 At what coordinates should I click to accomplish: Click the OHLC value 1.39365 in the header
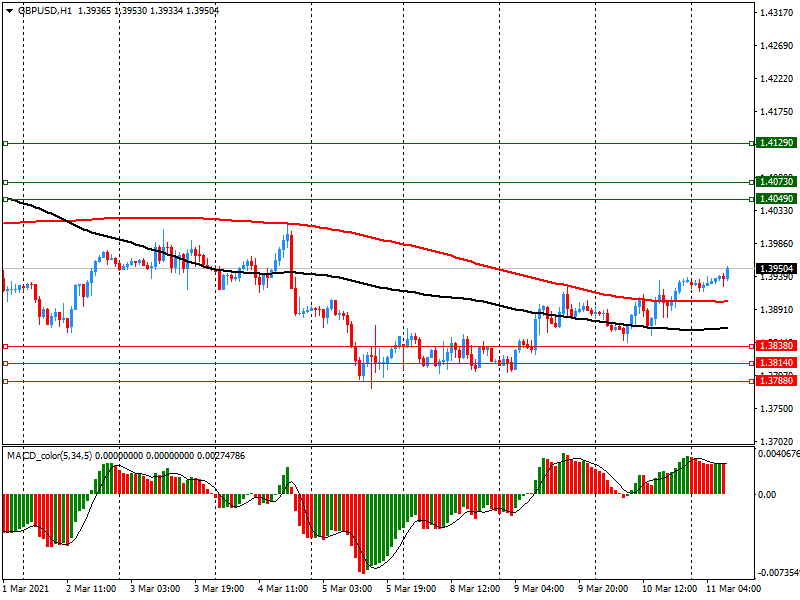coord(94,10)
